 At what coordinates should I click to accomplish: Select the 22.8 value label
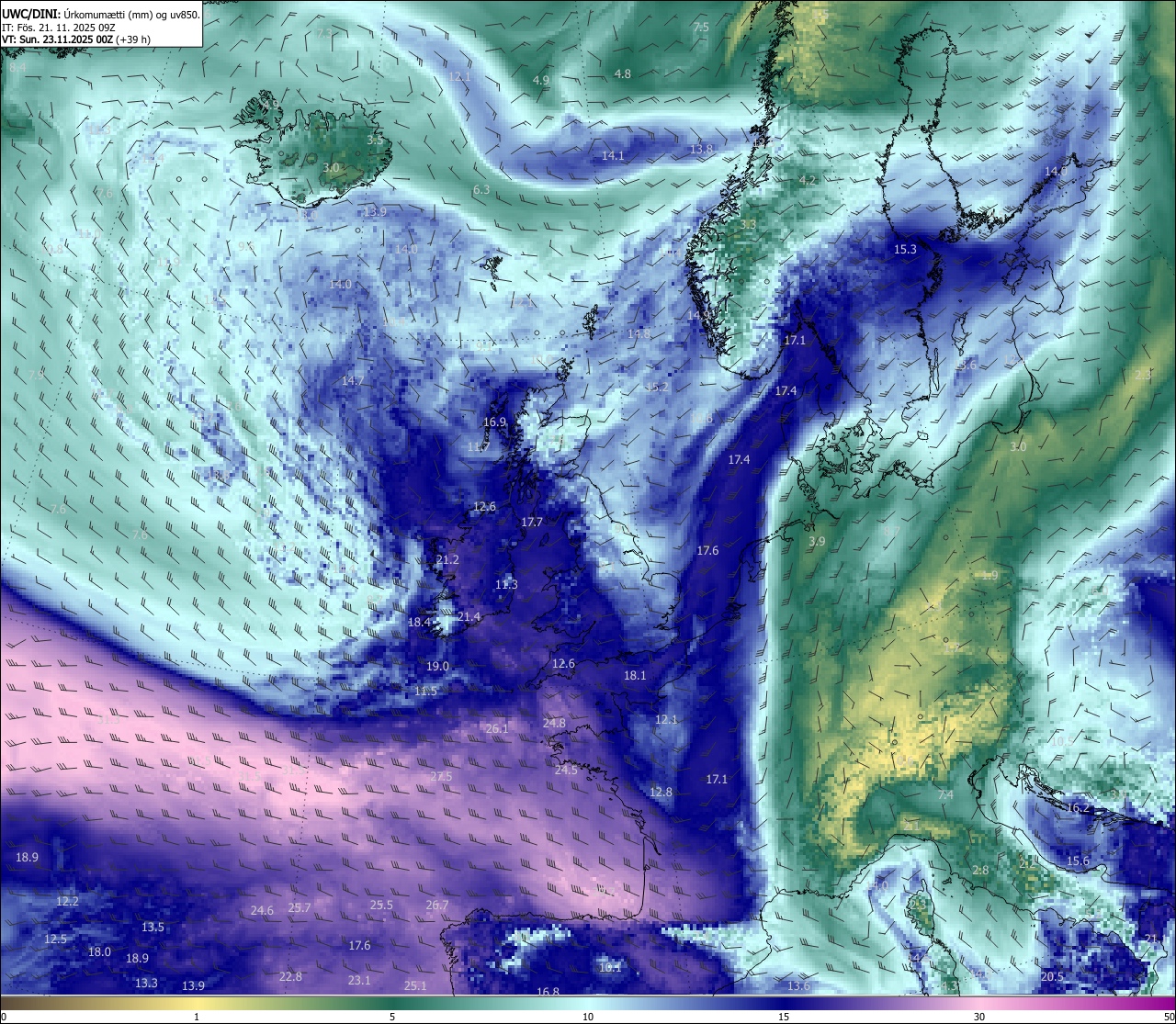pos(290,976)
